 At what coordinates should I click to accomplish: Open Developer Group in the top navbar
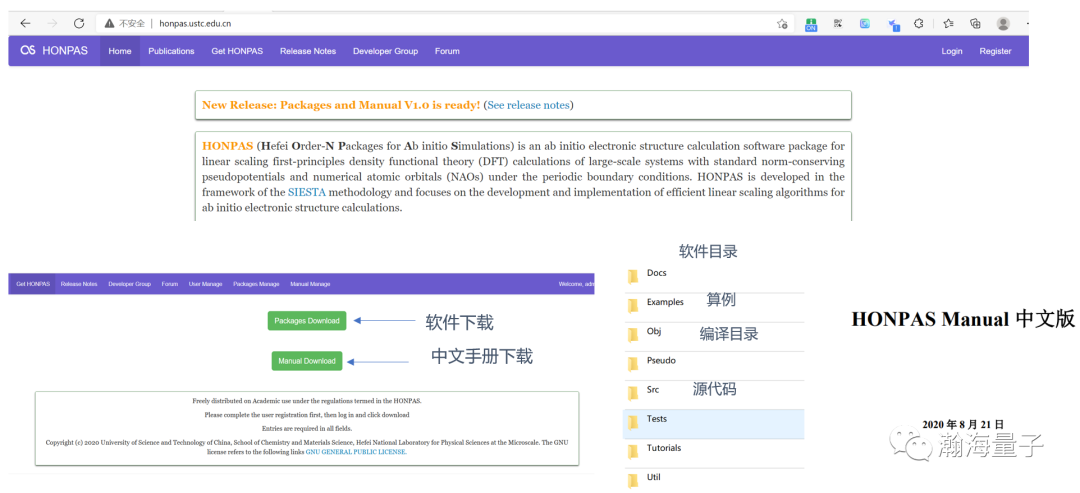pos(386,51)
